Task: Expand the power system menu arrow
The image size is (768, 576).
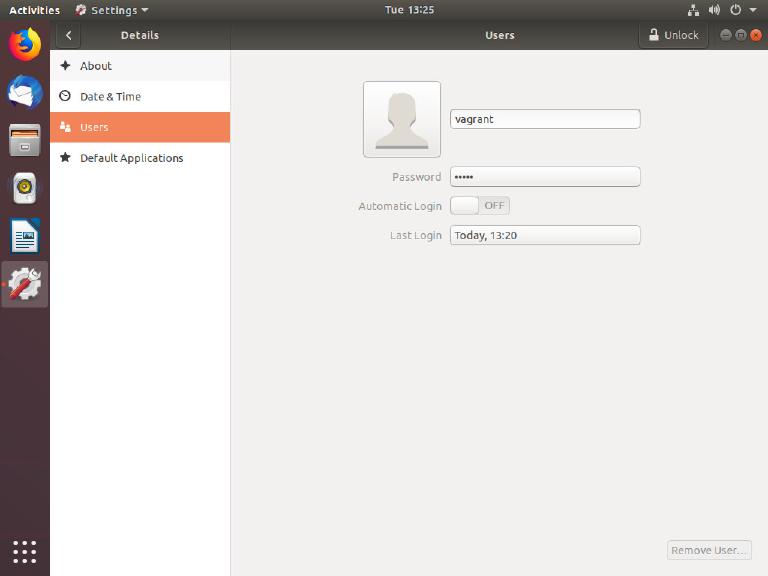Action: (x=753, y=10)
